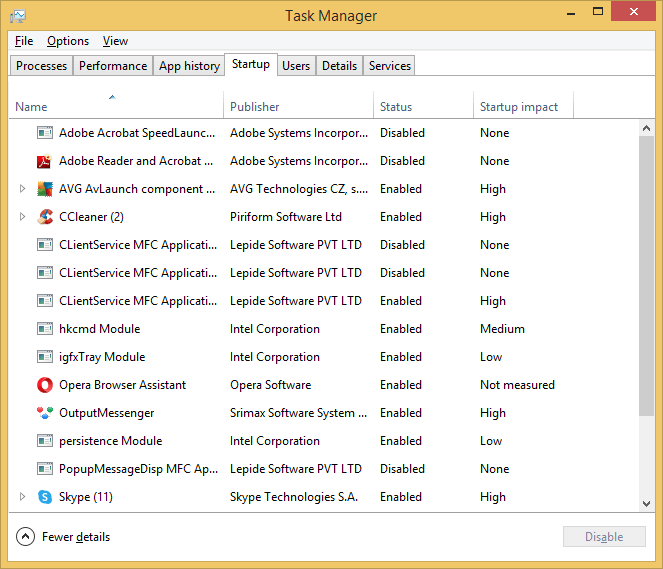Click the CCleaner icon
This screenshot has width=663, height=569.
click(44, 217)
